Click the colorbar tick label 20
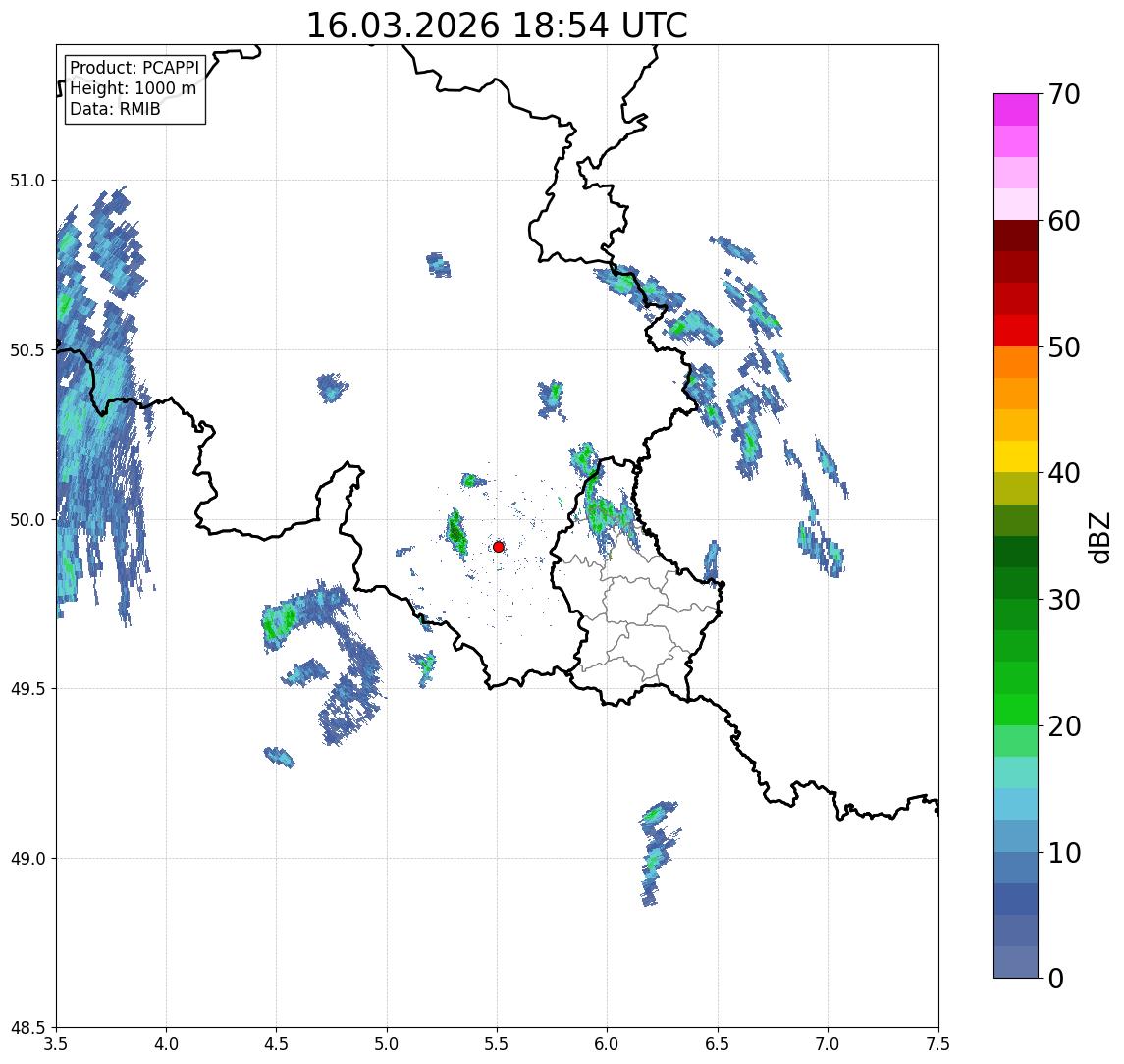Screen dimensions: 1124x1064 point(1064,726)
